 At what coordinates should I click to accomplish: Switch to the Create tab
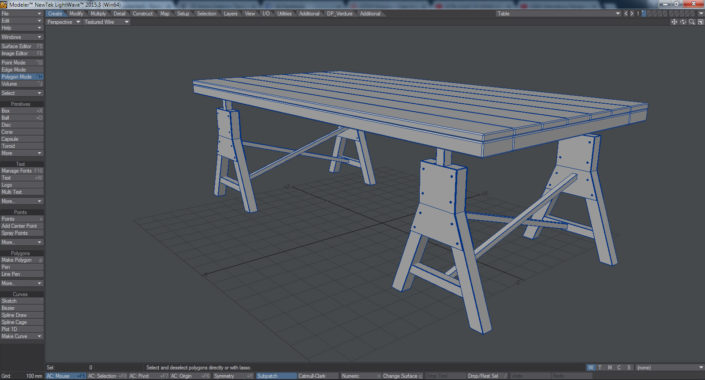coord(55,13)
